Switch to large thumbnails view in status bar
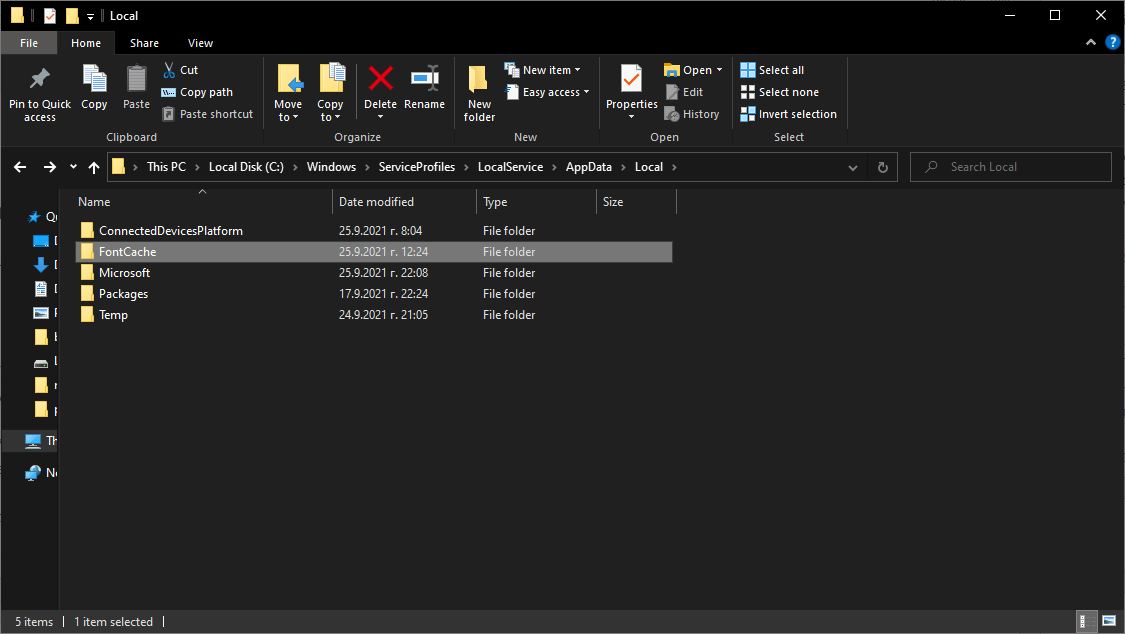Image resolution: width=1125 pixels, height=634 pixels. point(1107,622)
